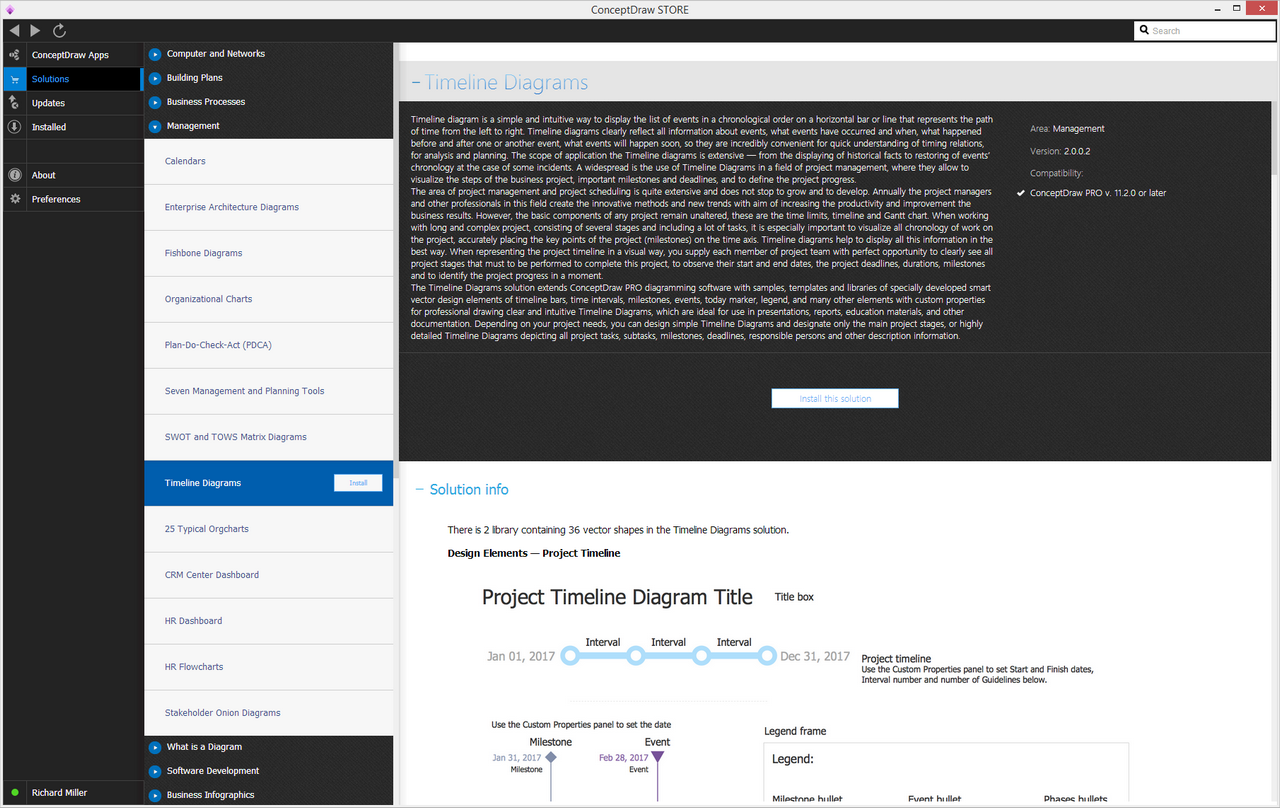Click the Installed download icon
Viewport: 1280px width, 808px height.
click(14, 127)
